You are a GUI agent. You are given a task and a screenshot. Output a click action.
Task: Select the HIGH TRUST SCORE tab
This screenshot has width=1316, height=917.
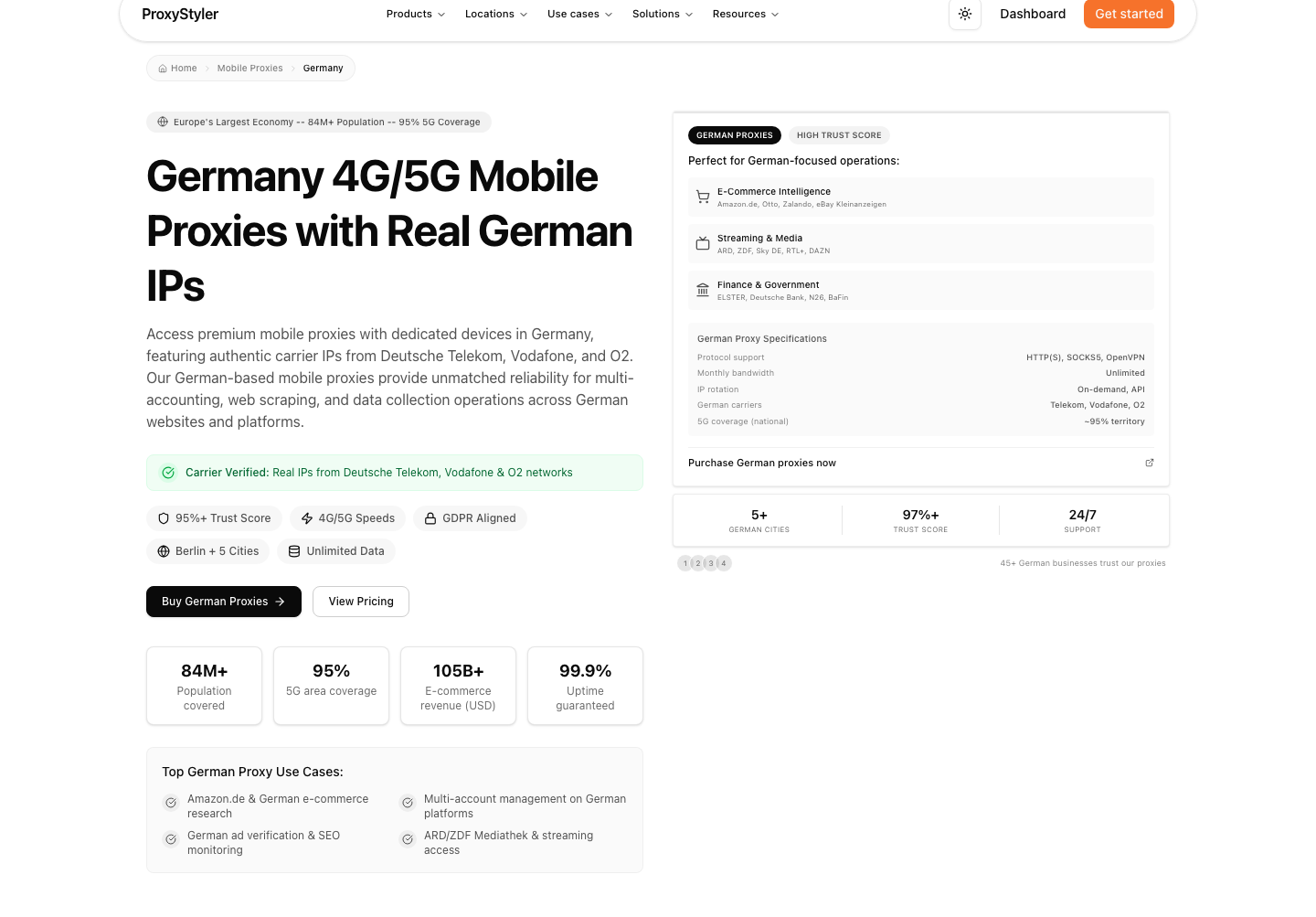839,135
